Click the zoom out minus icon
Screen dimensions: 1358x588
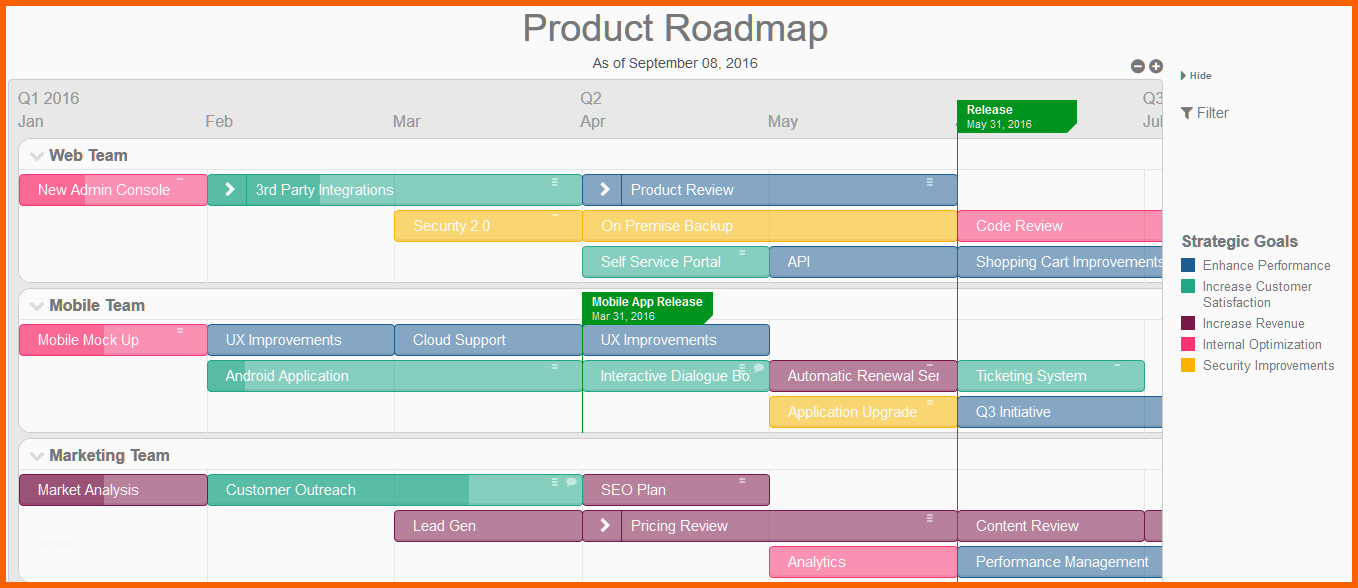1137,66
